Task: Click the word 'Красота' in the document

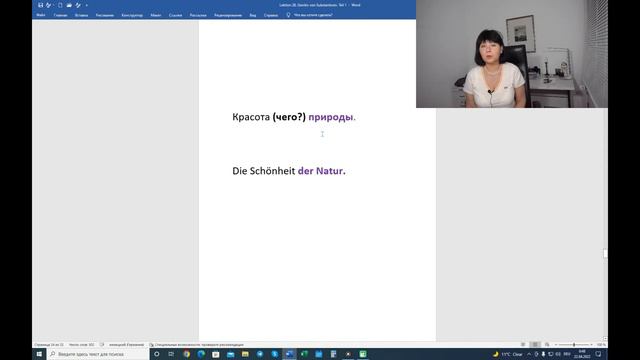Action: (251, 117)
